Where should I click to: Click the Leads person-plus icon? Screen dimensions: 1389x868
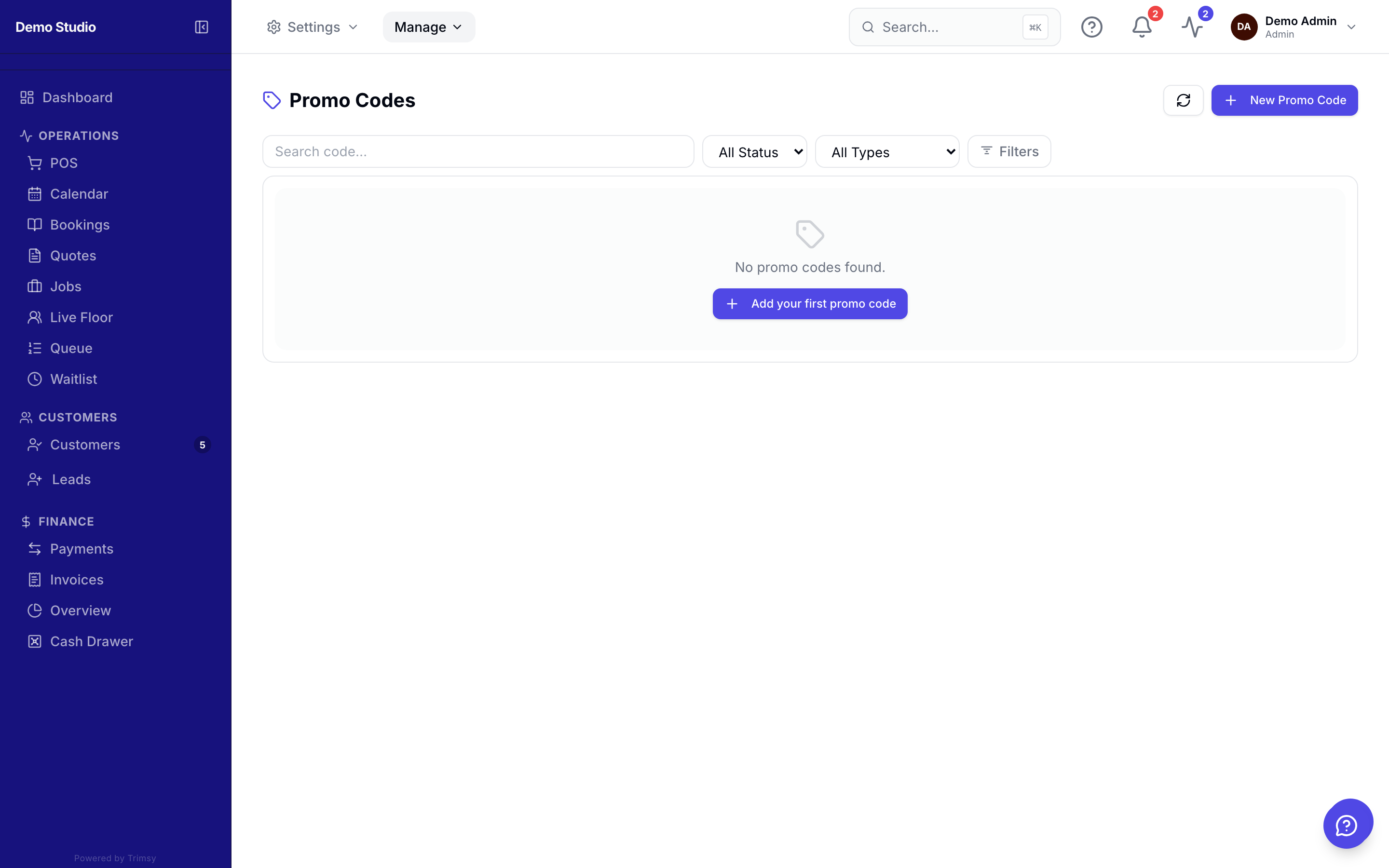[x=35, y=479]
